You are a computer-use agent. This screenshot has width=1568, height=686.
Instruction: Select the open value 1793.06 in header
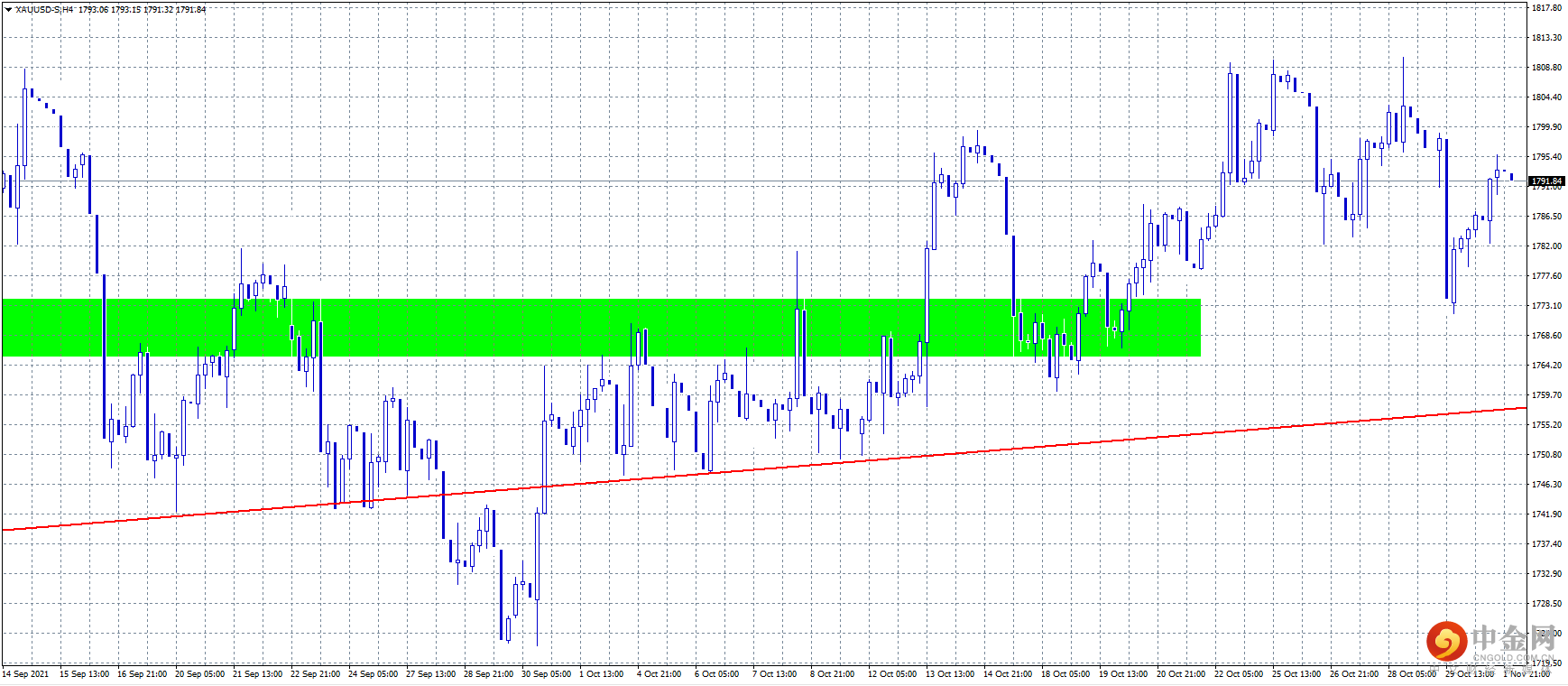click(93, 9)
